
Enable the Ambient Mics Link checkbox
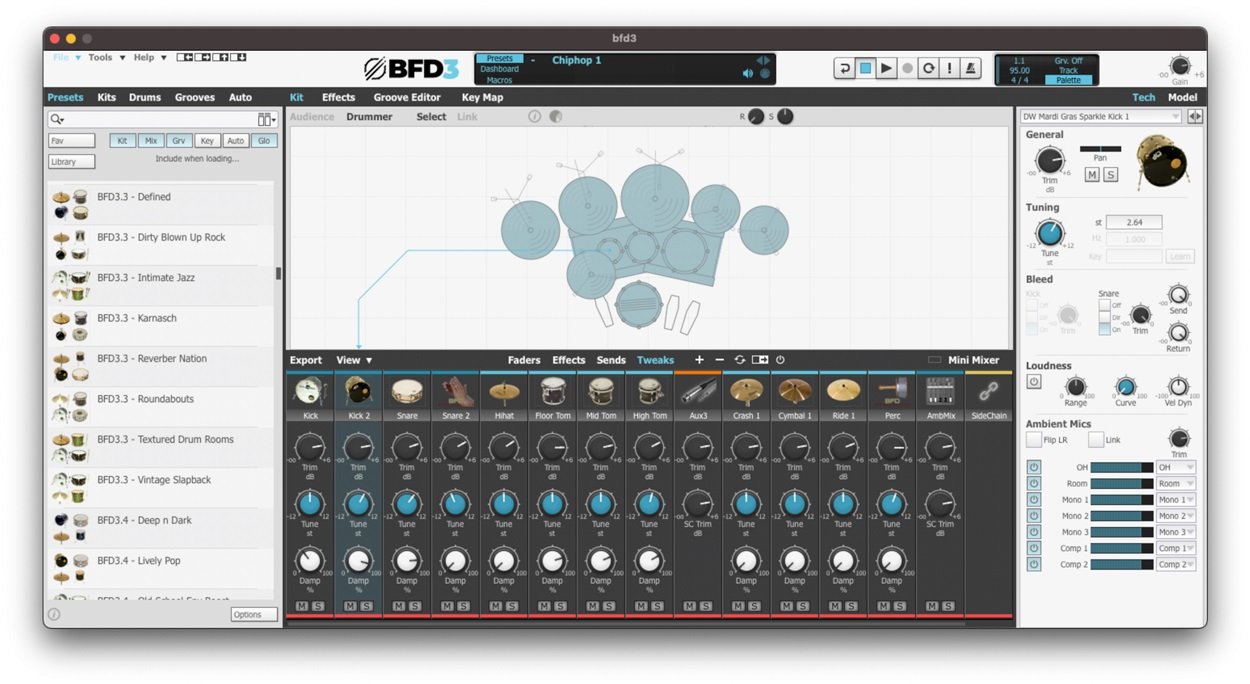(1096, 440)
